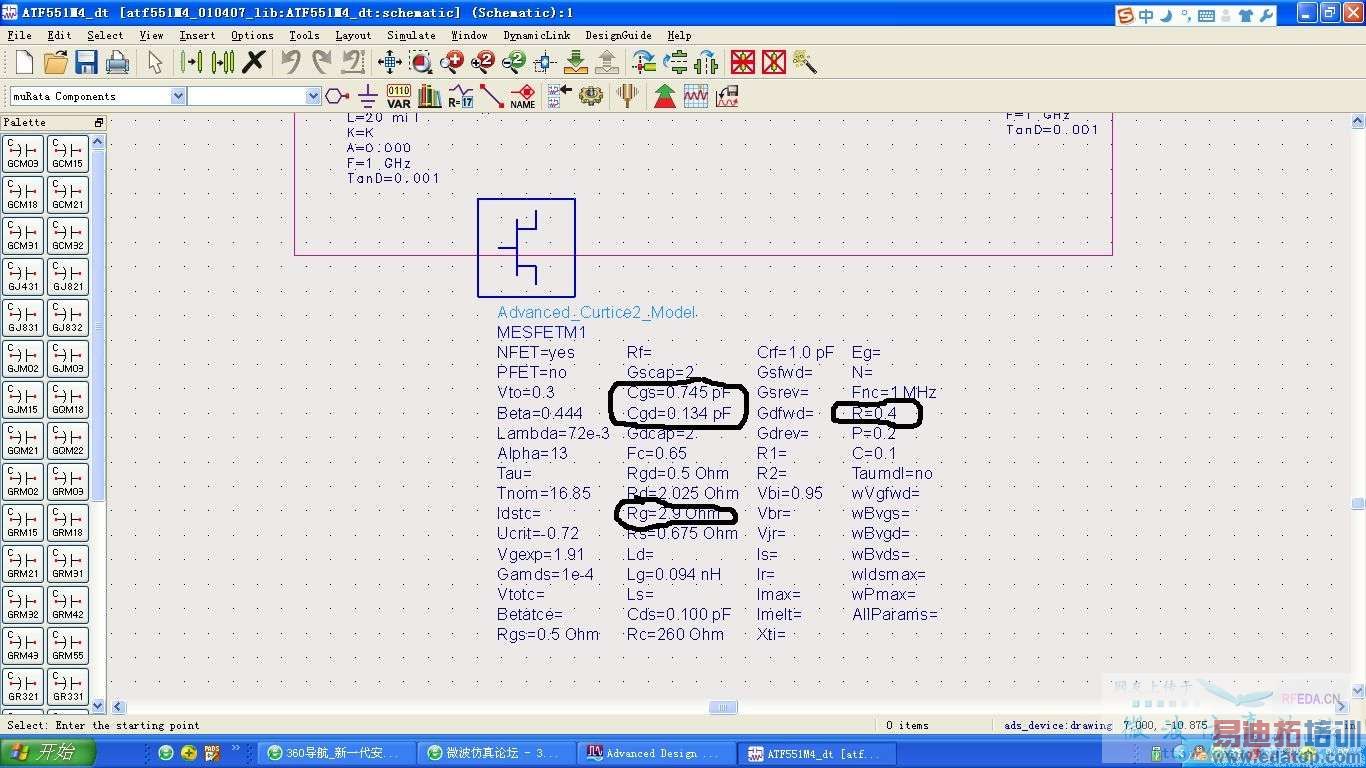Redo the action with the toolbar arrow
This screenshot has height=768, width=1366.
[x=322, y=62]
